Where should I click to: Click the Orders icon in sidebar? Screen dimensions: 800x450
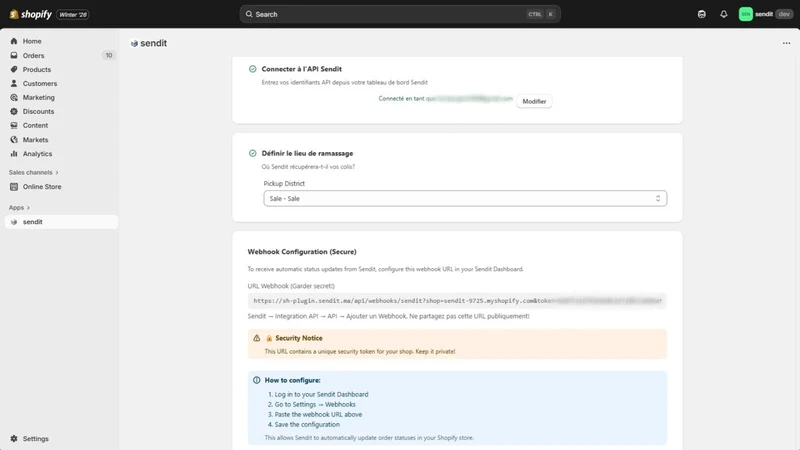(x=14, y=55)
